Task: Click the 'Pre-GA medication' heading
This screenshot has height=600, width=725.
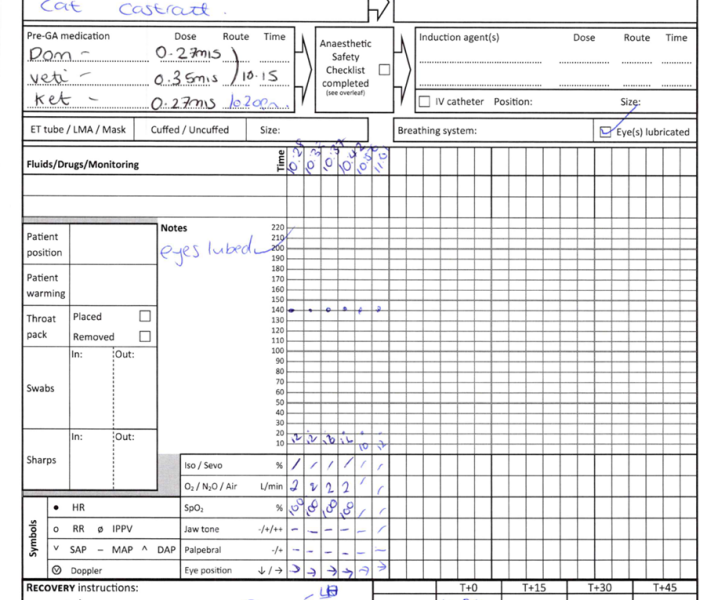Action: [68, 36]
